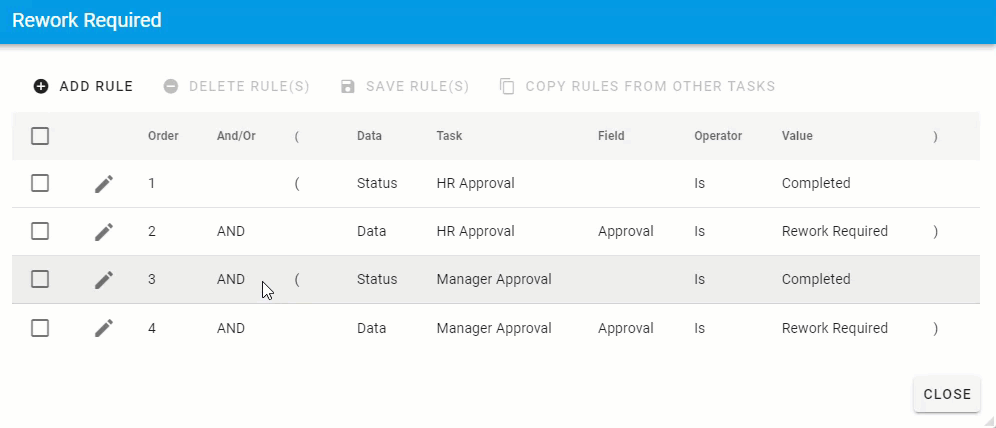The image size is (996, 428).
Task: Open editor for rule 3 via pencil
Action: 104,280
